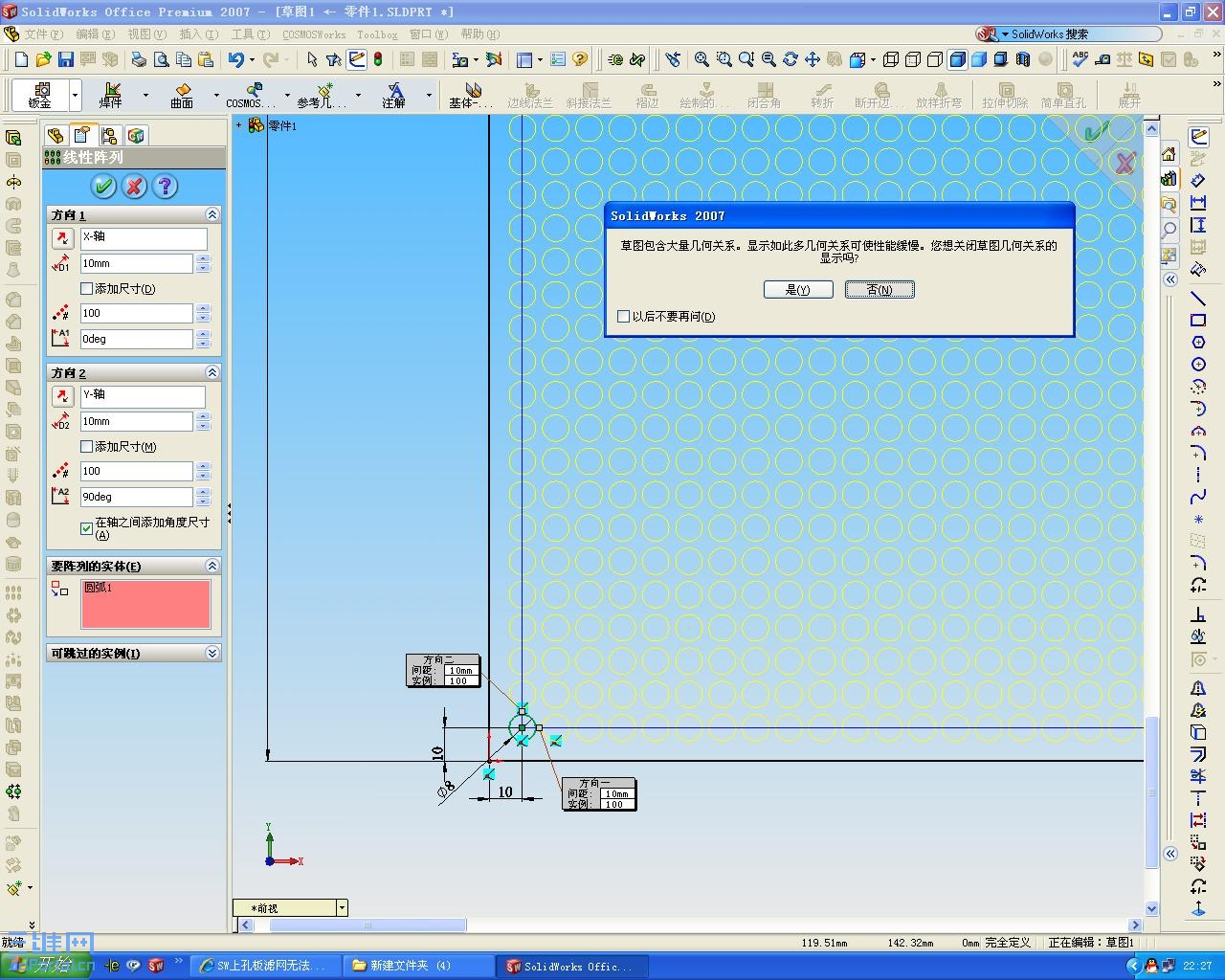This screenshot has width=1225, height=980.
Task: Open the 帮助(H) menu
Action: click(x=479, y=34)
